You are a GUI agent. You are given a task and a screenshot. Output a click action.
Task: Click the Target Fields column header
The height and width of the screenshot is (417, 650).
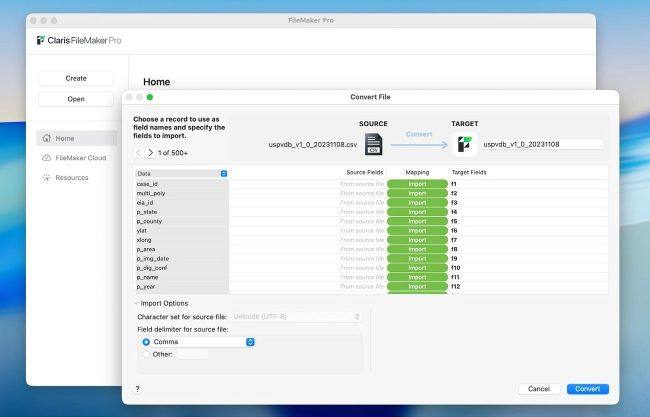coord(469,172)
